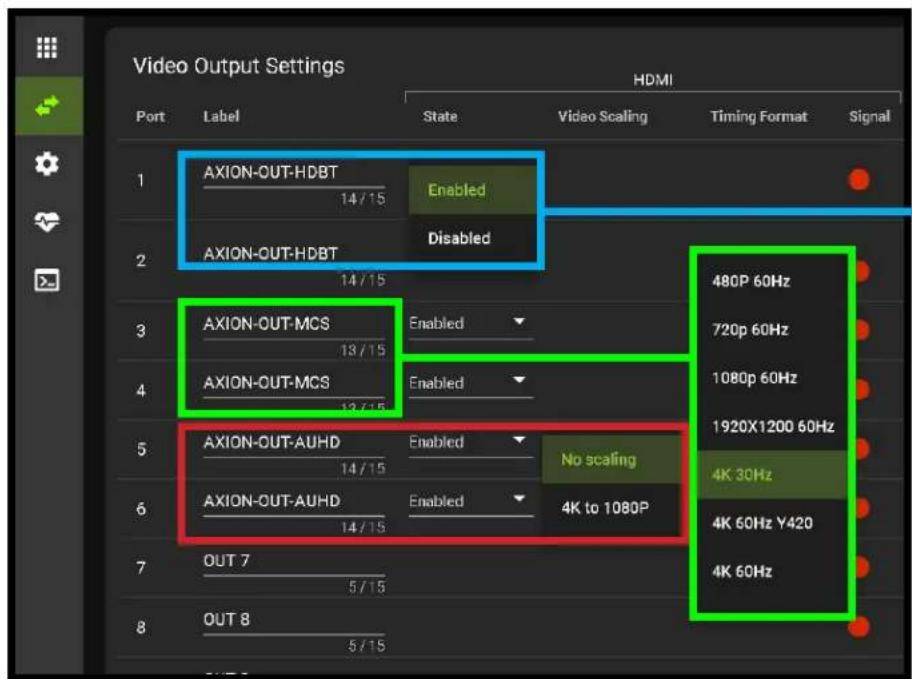
Task: Click the State column header
Action: pos(440,116)
